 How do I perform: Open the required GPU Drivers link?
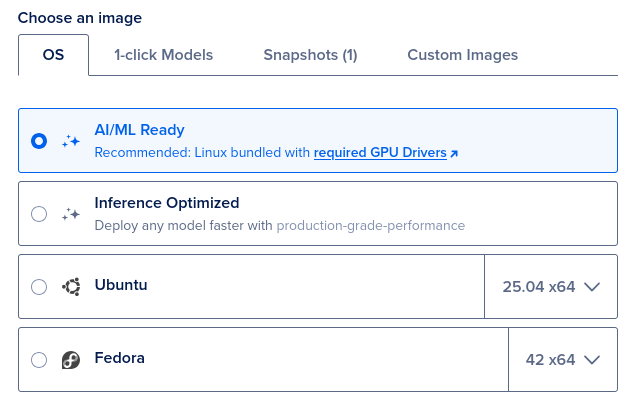pos(380,154)
